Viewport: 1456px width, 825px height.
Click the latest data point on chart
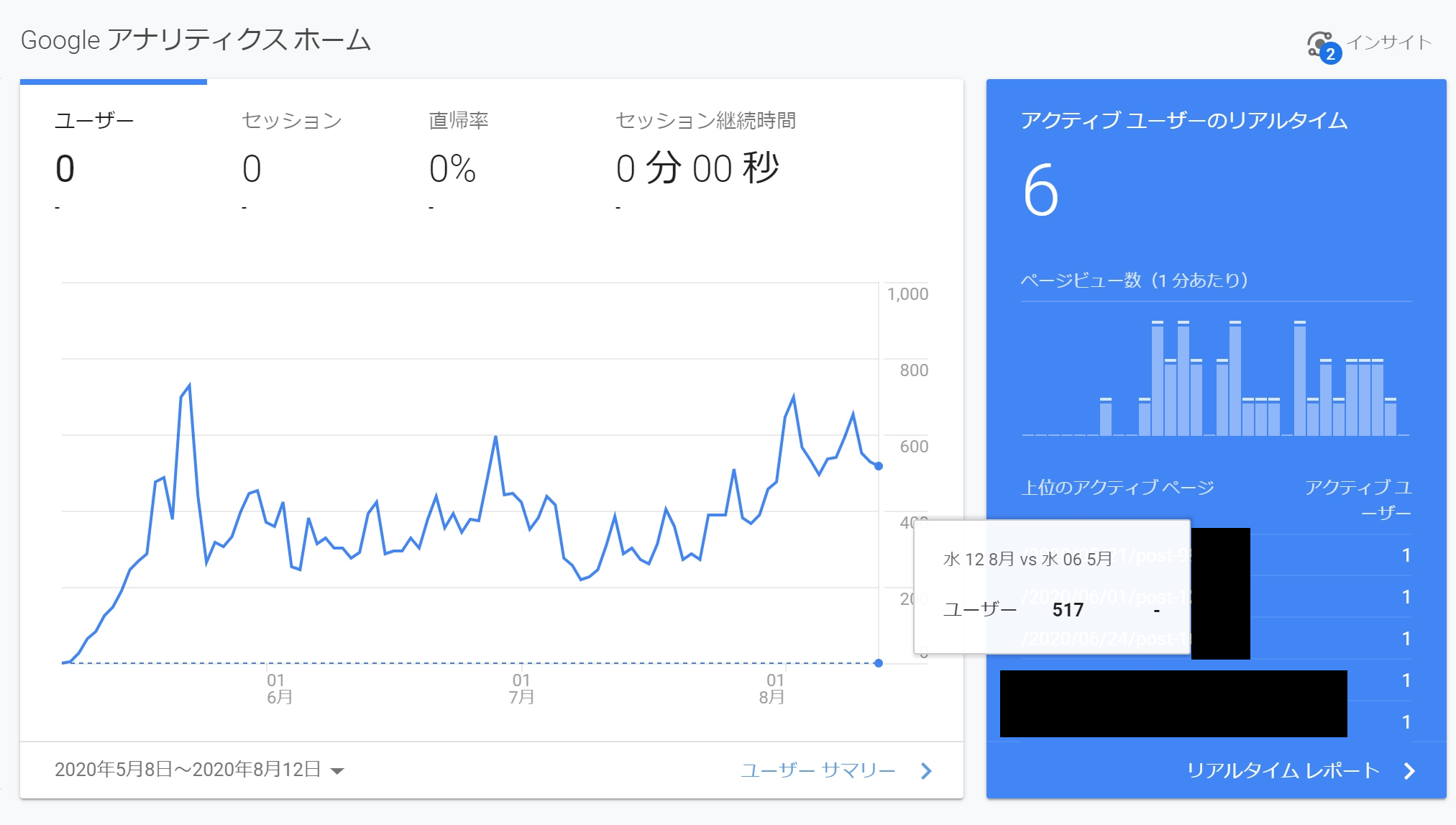click(878, 466)
